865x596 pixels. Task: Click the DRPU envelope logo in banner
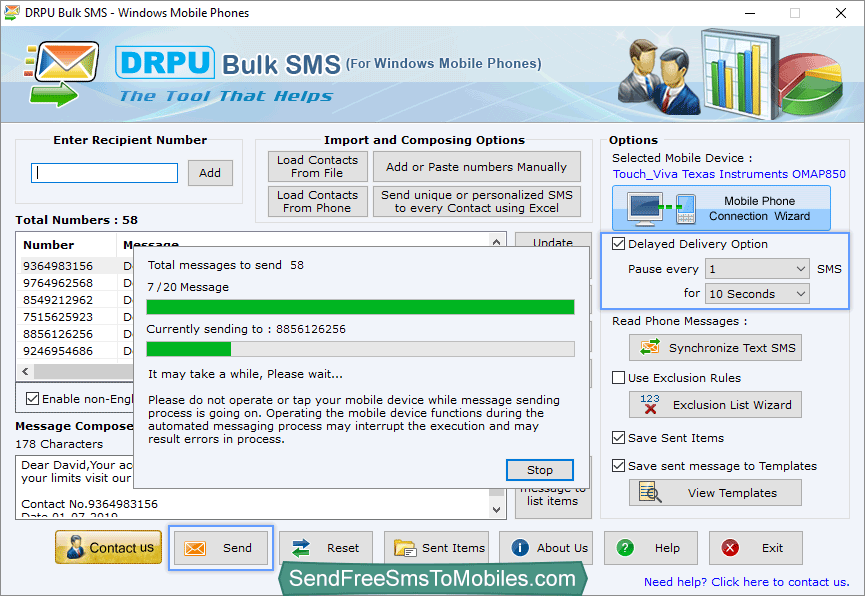[62, 74]
